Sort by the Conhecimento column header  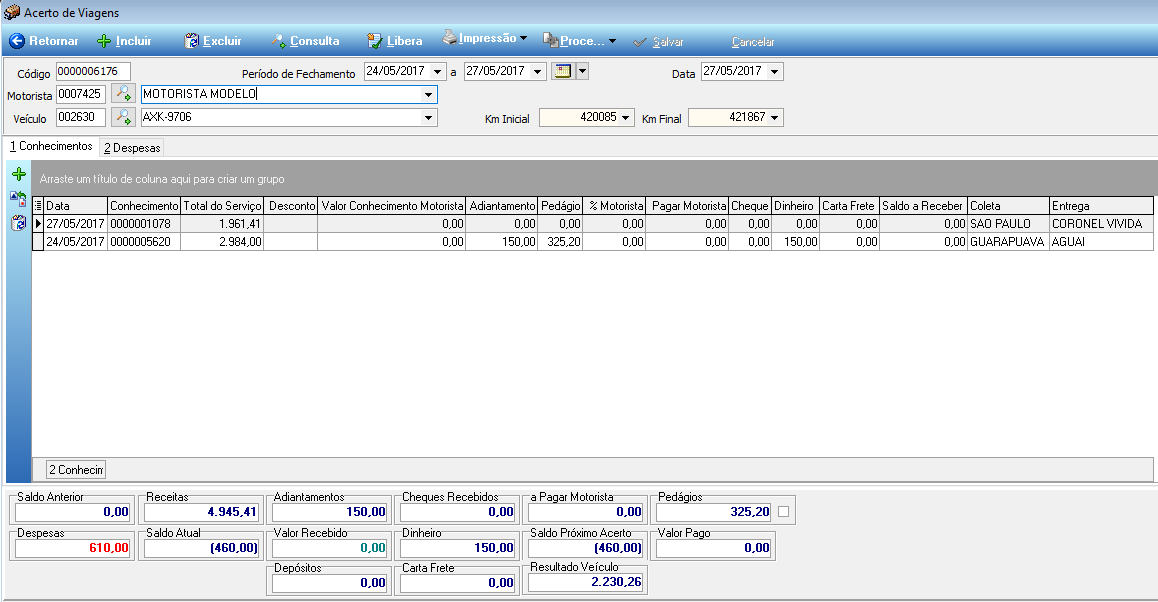coord(144,206)
